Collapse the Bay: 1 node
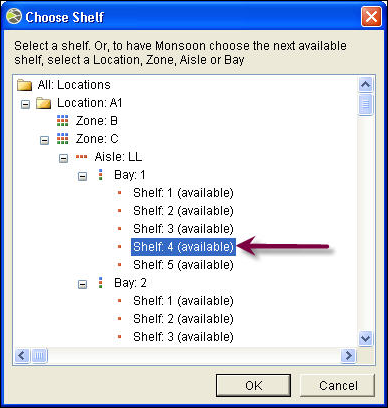Viewport: 388px width, 408px height. (82, 176)
